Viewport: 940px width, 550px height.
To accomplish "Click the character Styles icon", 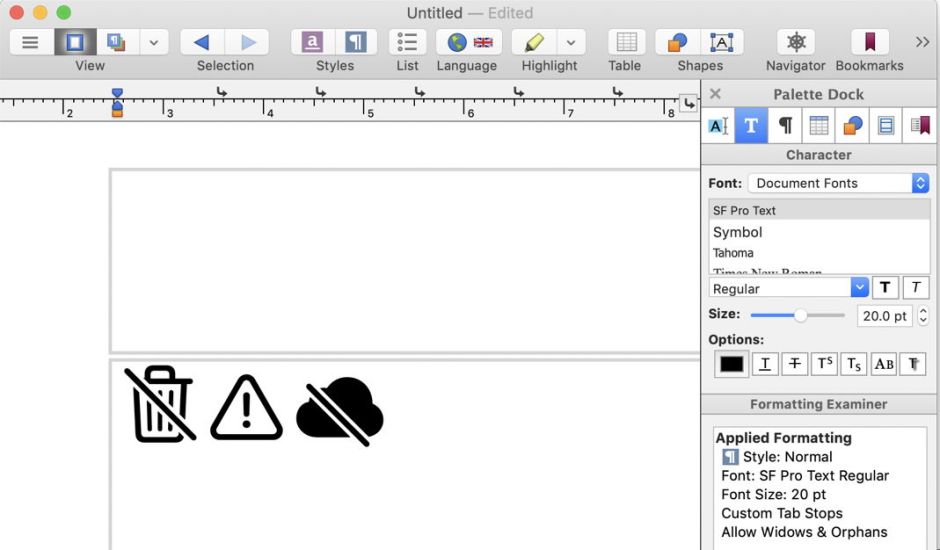I will pos(313,42).
